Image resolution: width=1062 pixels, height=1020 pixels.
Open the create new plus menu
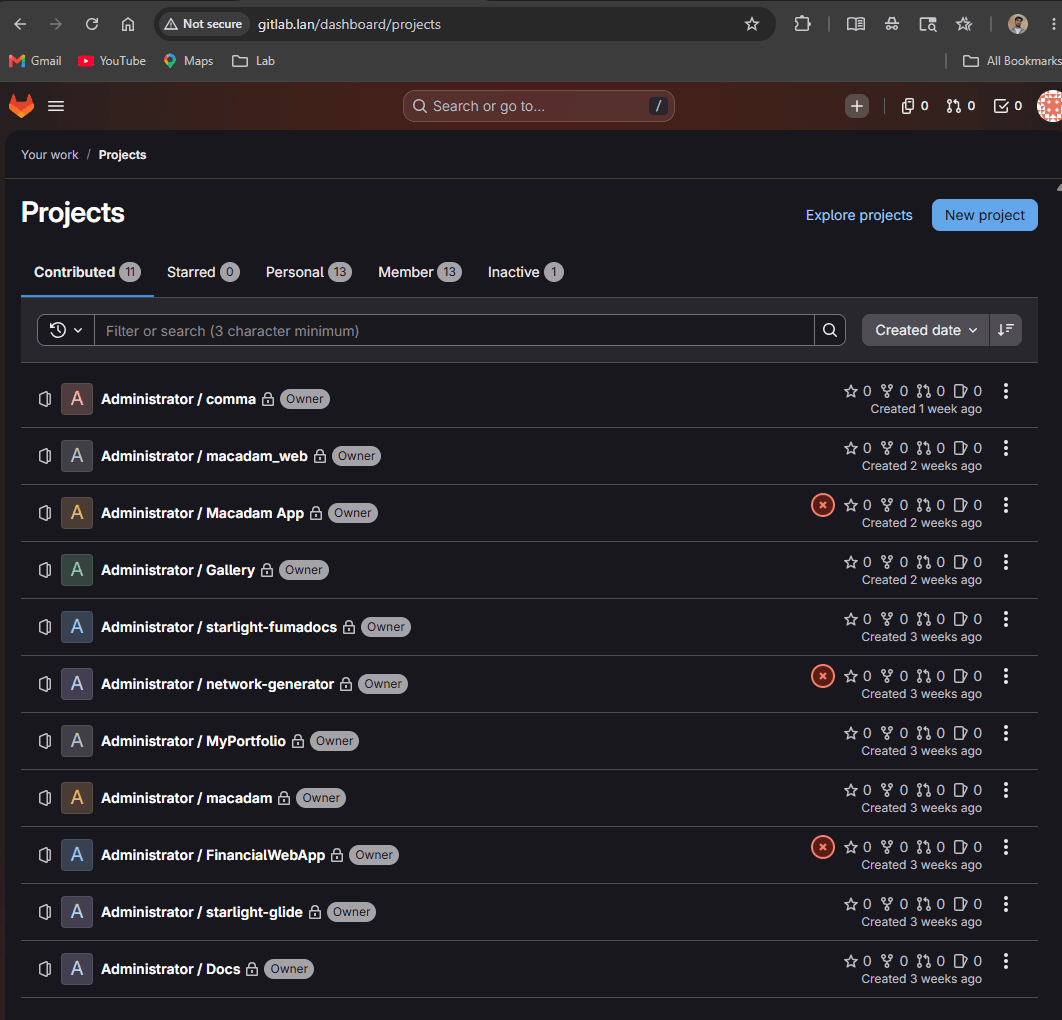(x=857, y=106)
